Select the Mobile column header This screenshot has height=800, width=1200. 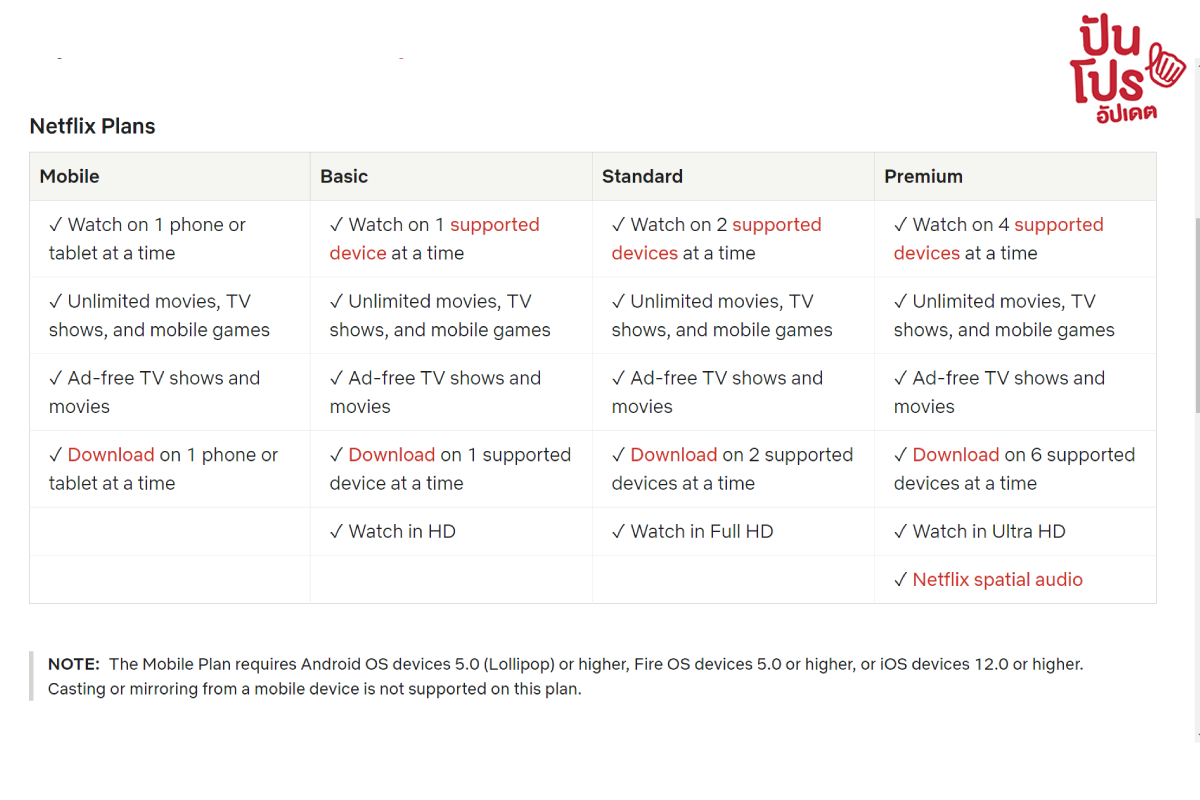point(170,176)
